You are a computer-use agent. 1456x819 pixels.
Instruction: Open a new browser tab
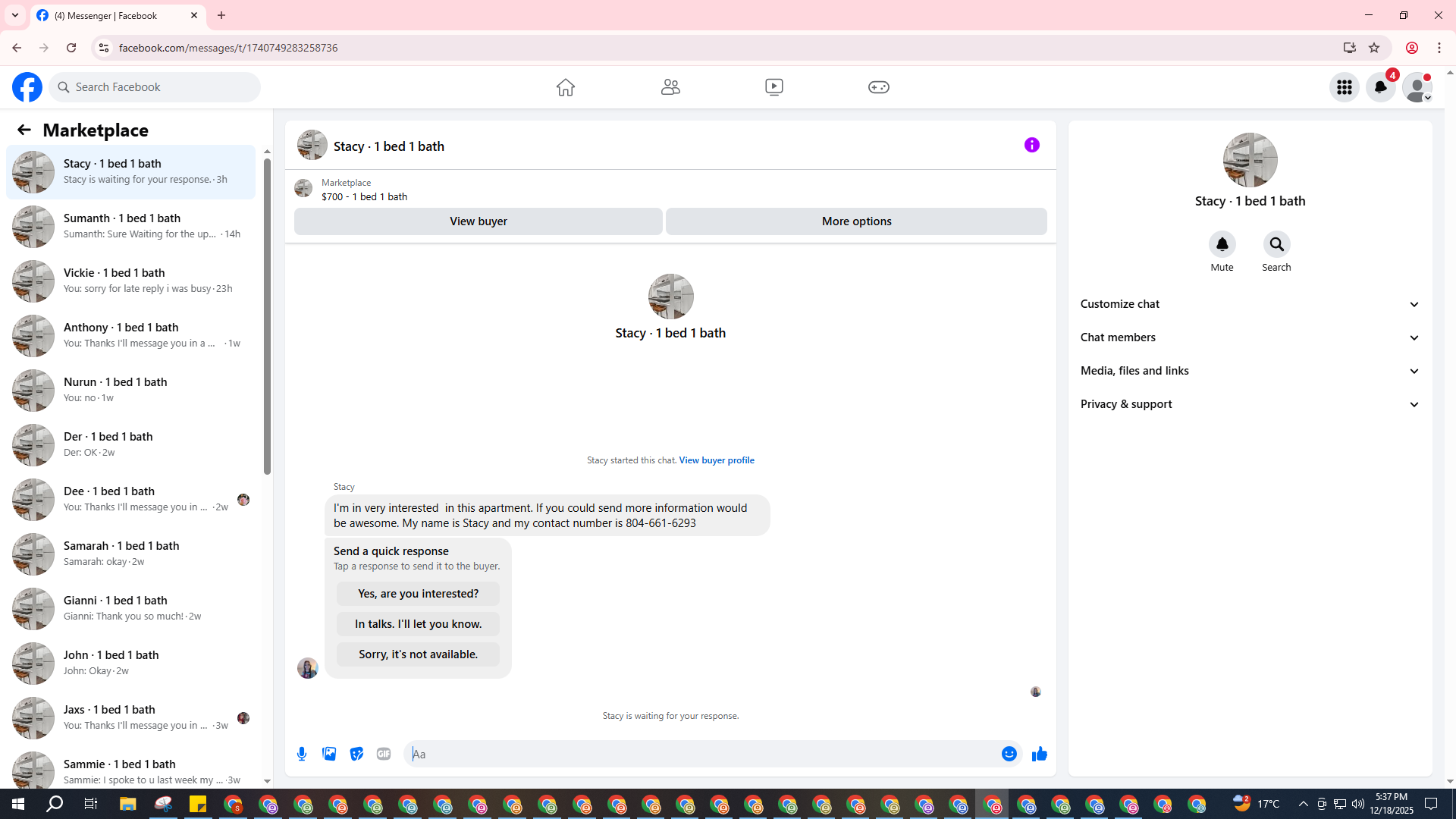pyautogui.click(x=221, y=15)
